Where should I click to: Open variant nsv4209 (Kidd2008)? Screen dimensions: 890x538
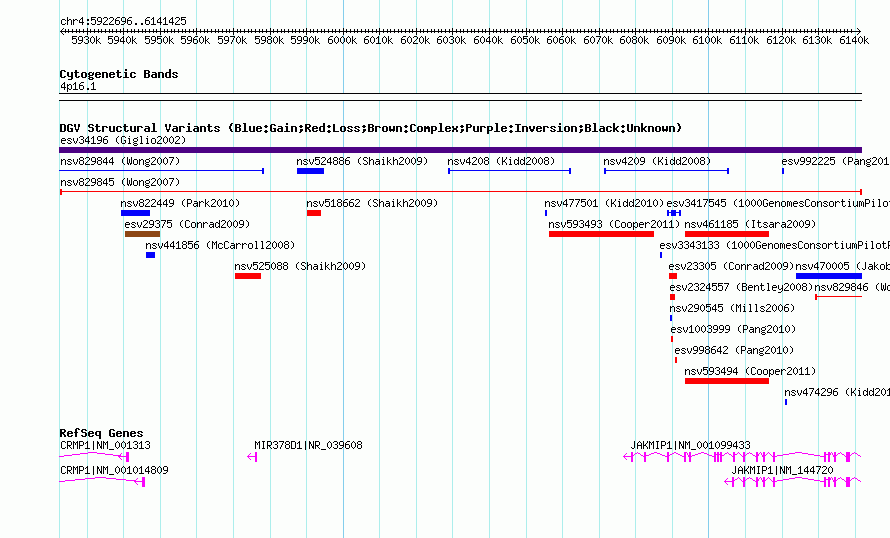[x=657, y=161]
